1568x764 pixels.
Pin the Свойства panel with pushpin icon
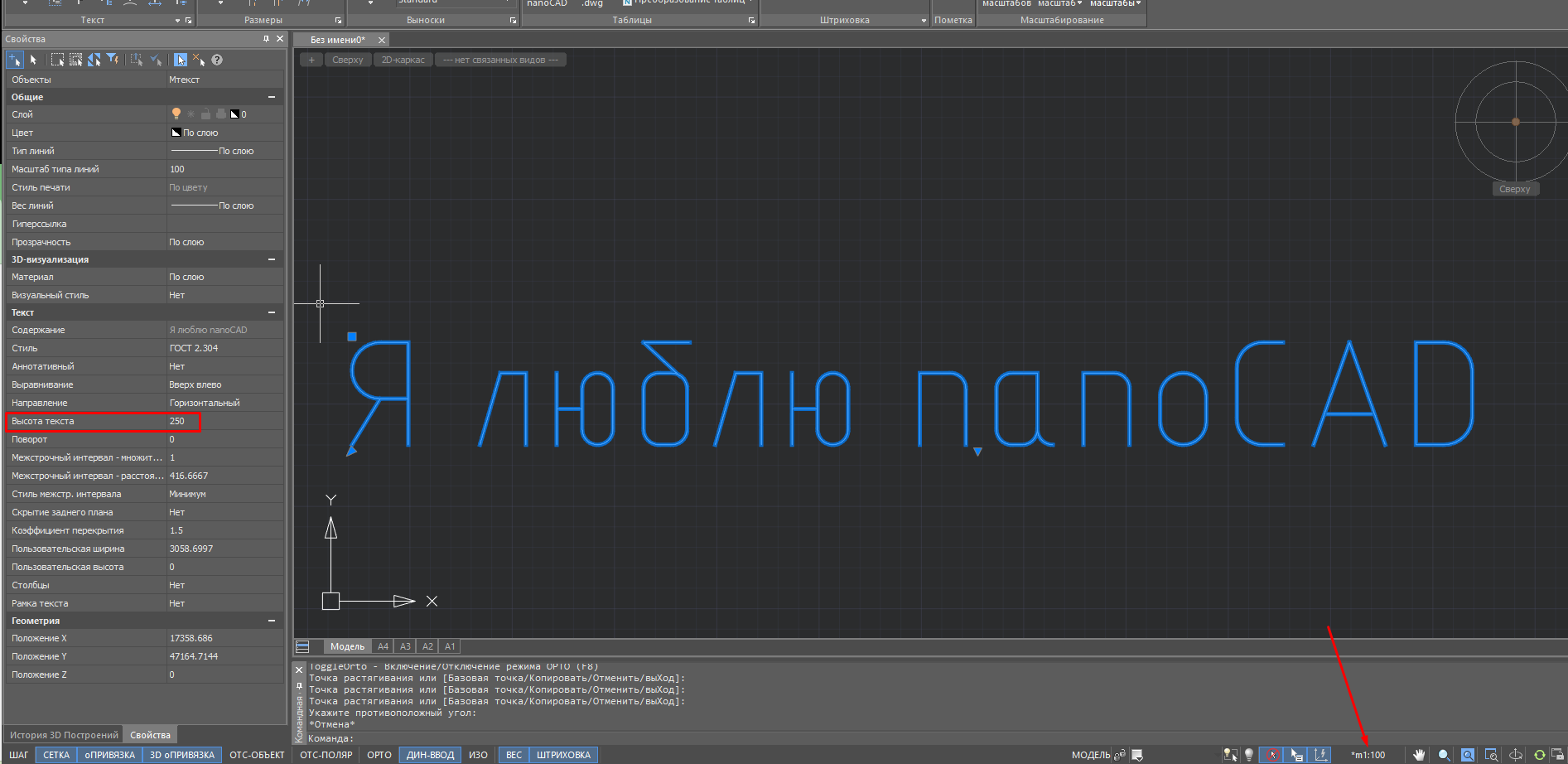pyautogui.click(x=266, y=39)
